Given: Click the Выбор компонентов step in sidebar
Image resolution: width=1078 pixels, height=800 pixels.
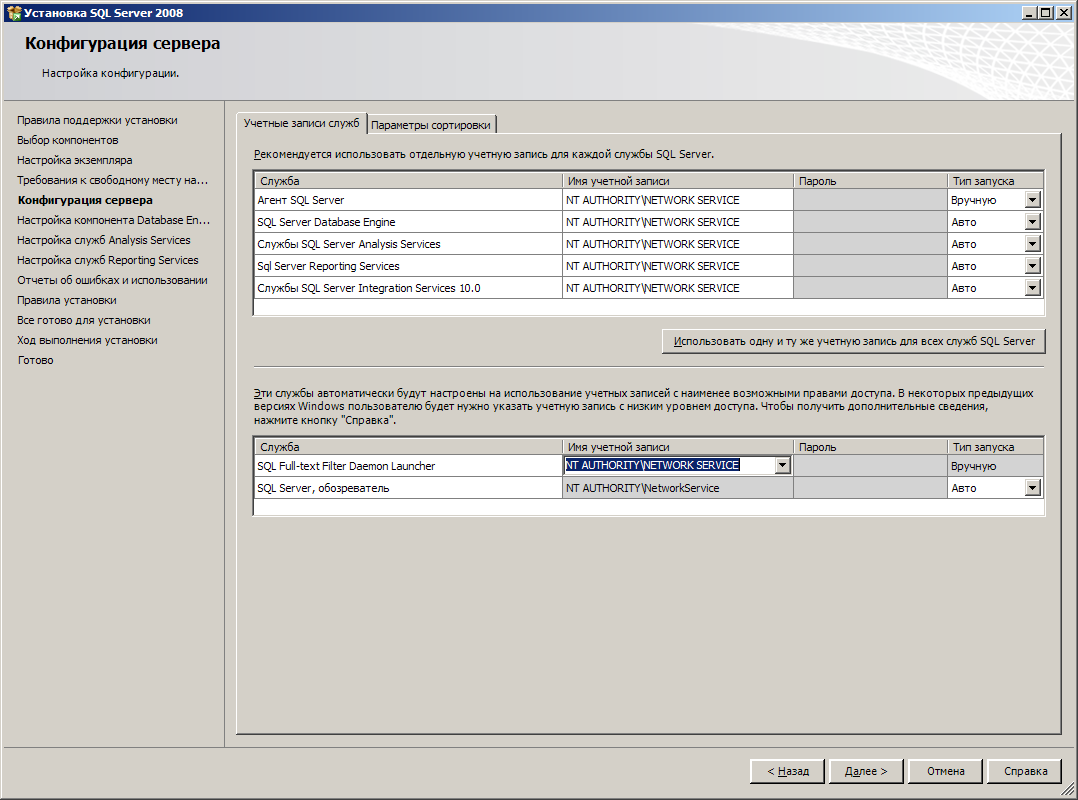Looking at the screenshot, I should click(x=67, y=140).
